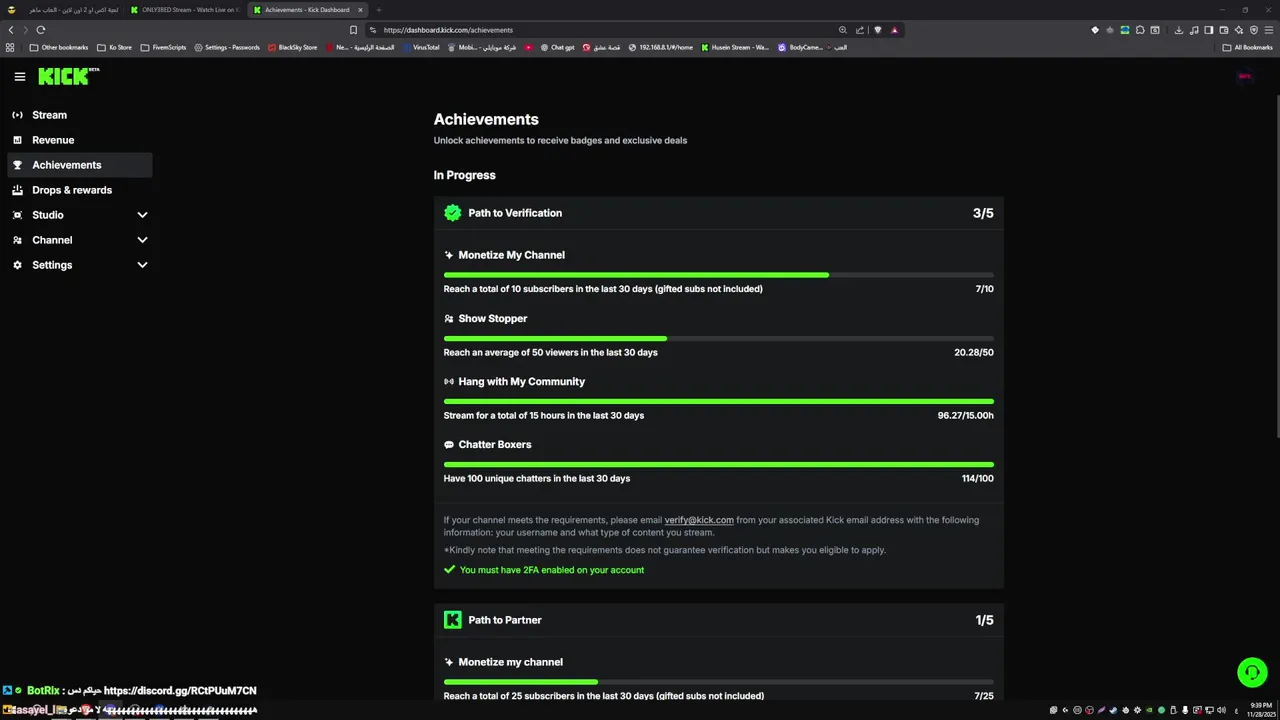Click the green support chat bubble icon
This screenshot has height=720, width=1280.
point(1252,673)
